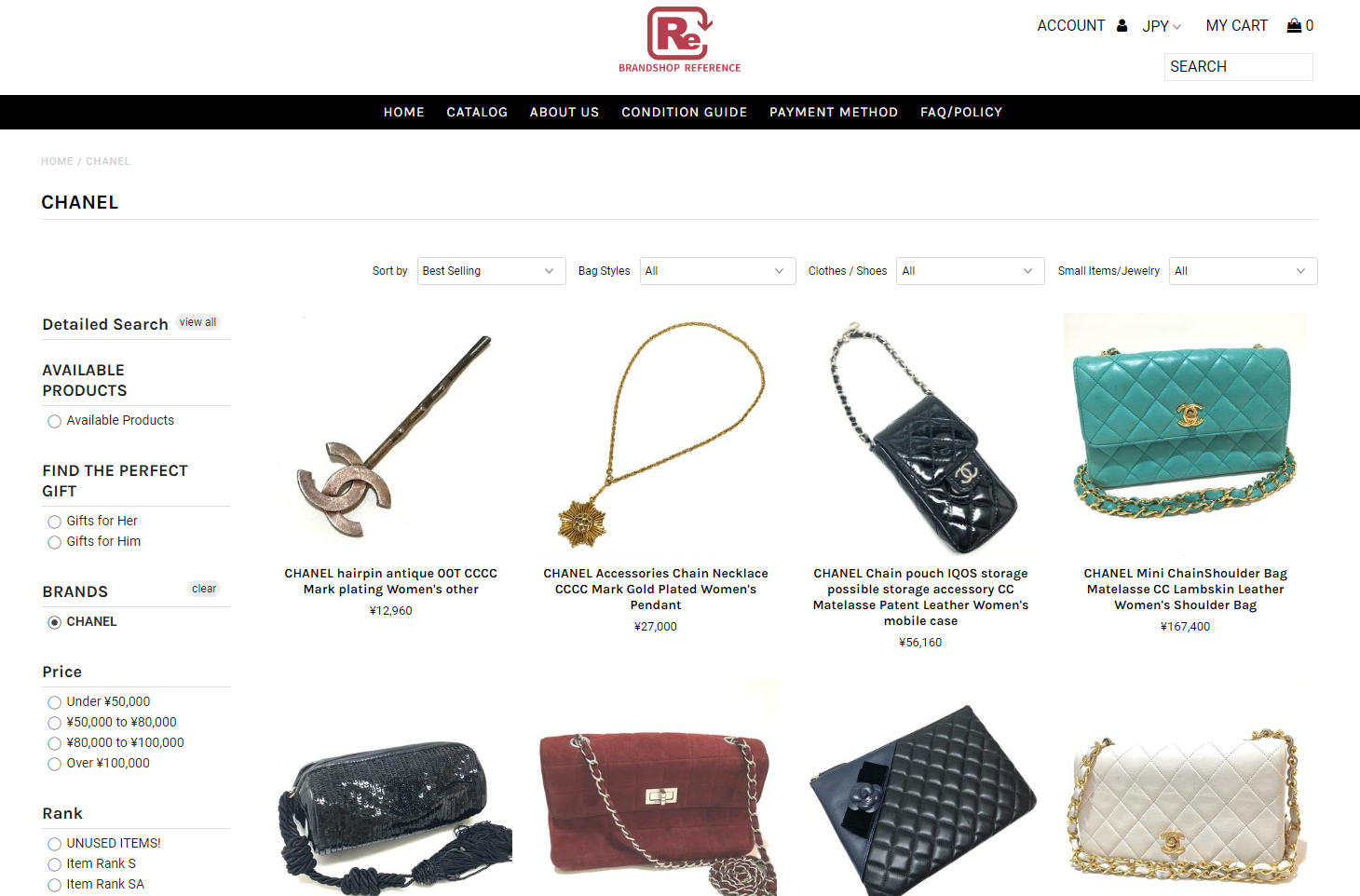Open the account user icon
This screenshot has width=1360, height=896.
(x=1122, y=26)
